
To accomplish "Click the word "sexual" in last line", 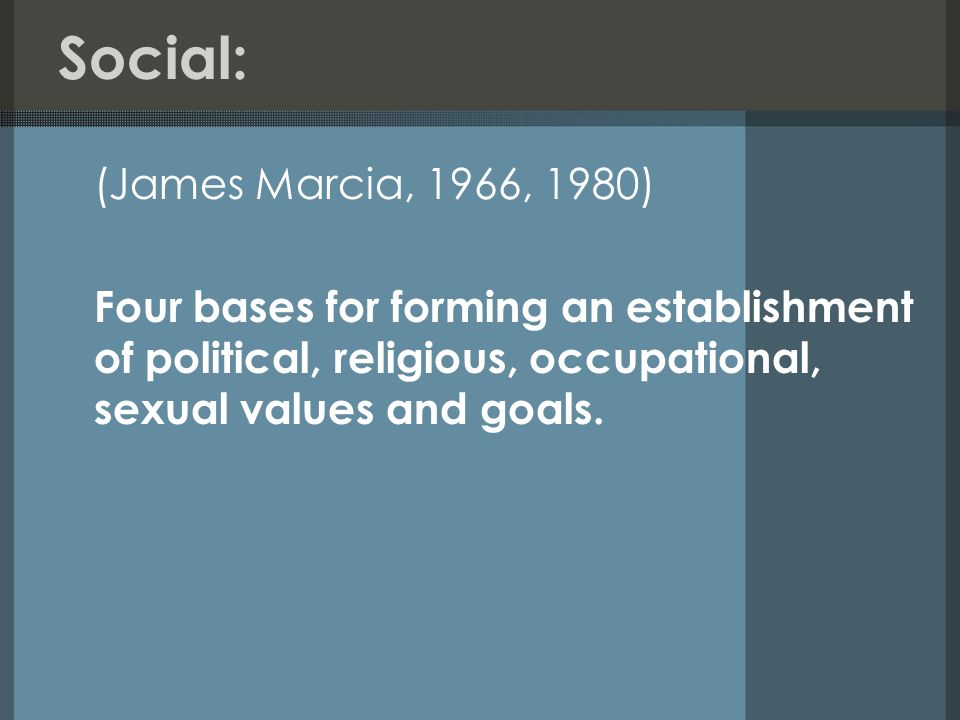I will [x=161, y=409].
